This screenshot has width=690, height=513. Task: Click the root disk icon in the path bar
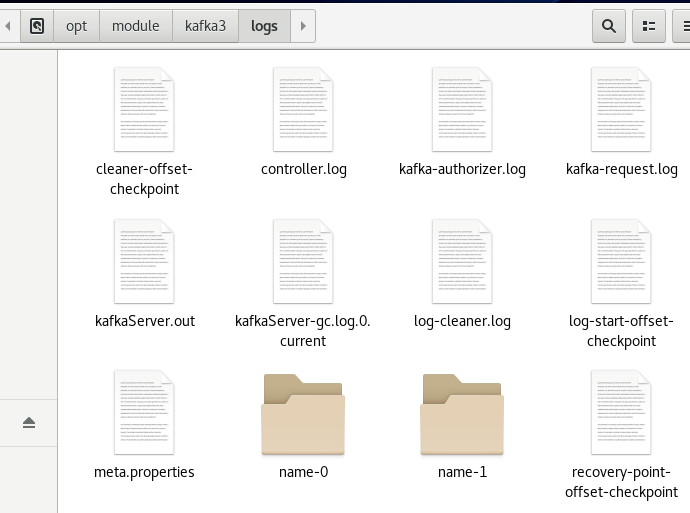click(x=37, y=26)
